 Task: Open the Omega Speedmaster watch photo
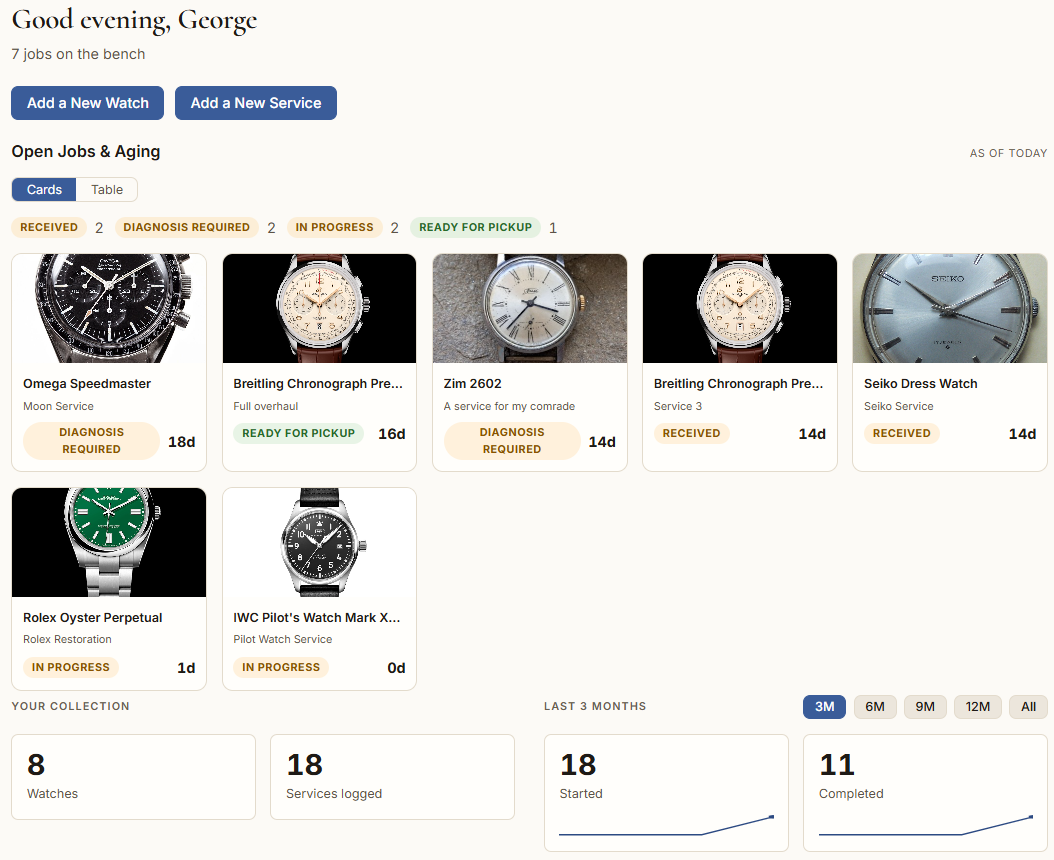point(109,309)
